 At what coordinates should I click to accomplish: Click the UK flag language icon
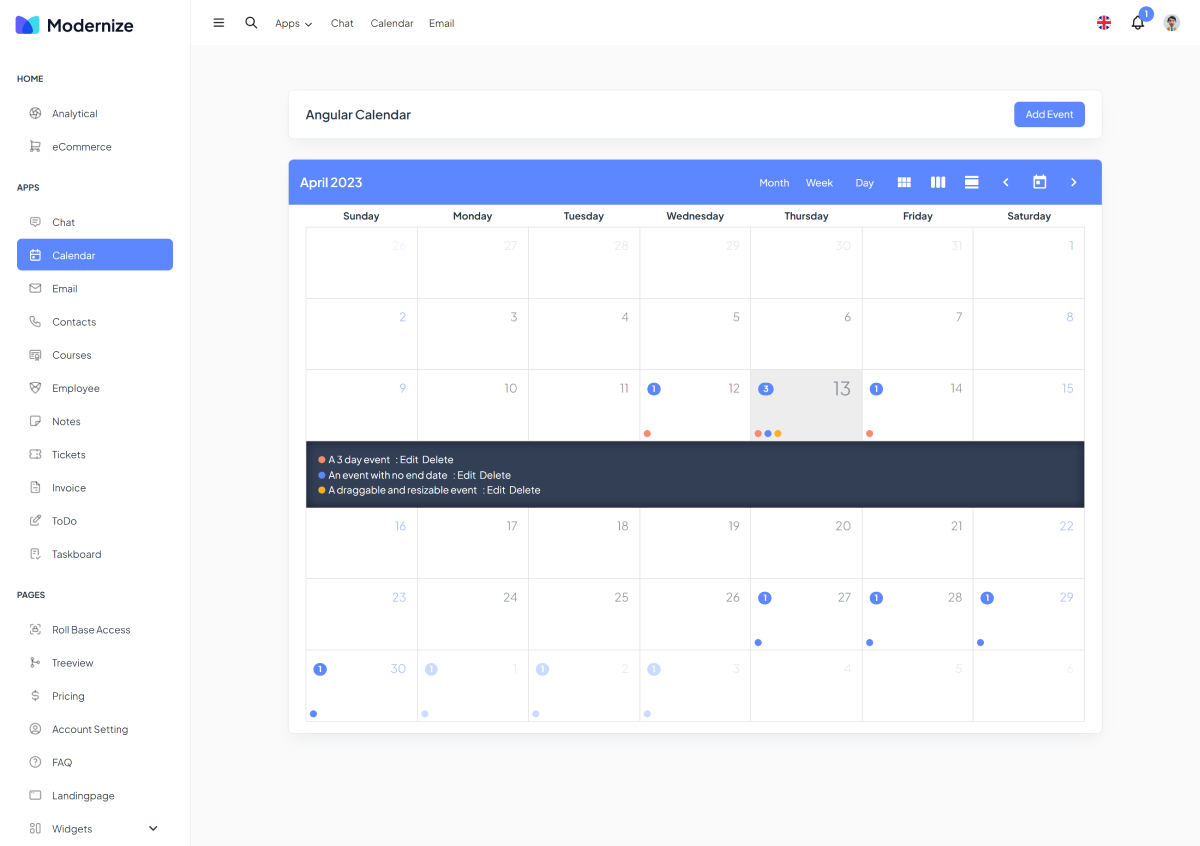pyautogui.click(x=1104, y=23)
